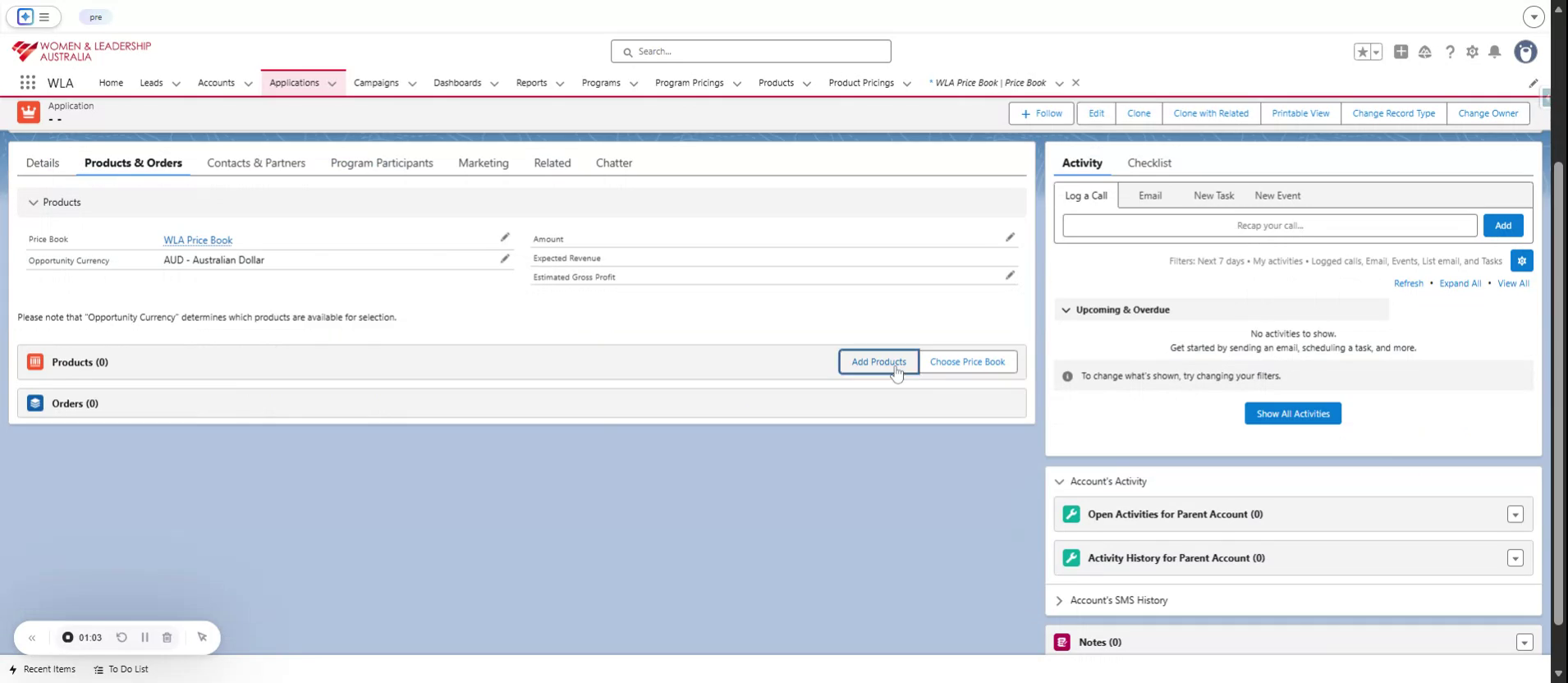
Task: Switch to the Checklist tab
Action: tap(1149, 163)
